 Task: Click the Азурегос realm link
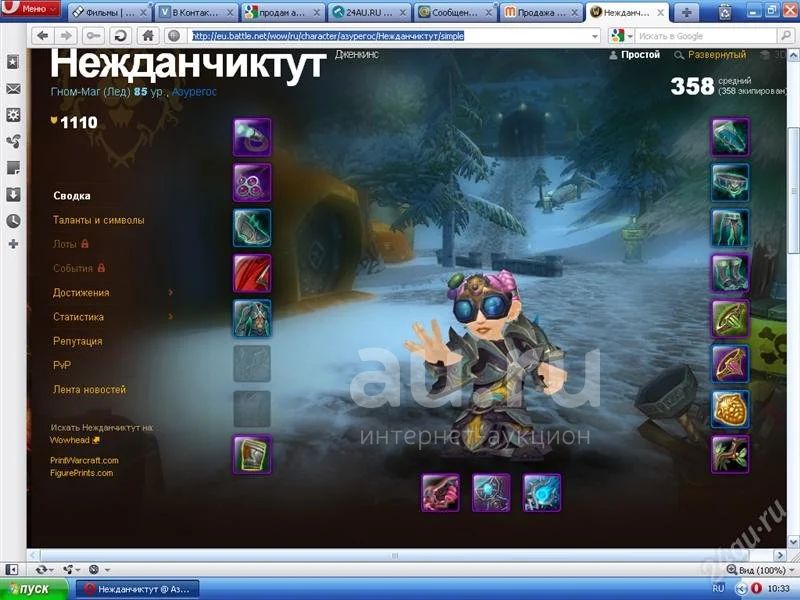tap(194, 92)
